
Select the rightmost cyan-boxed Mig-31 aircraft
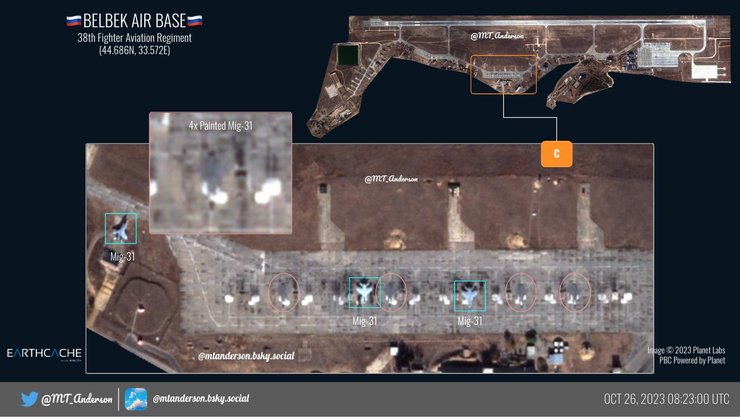click(x=469, y=294)
